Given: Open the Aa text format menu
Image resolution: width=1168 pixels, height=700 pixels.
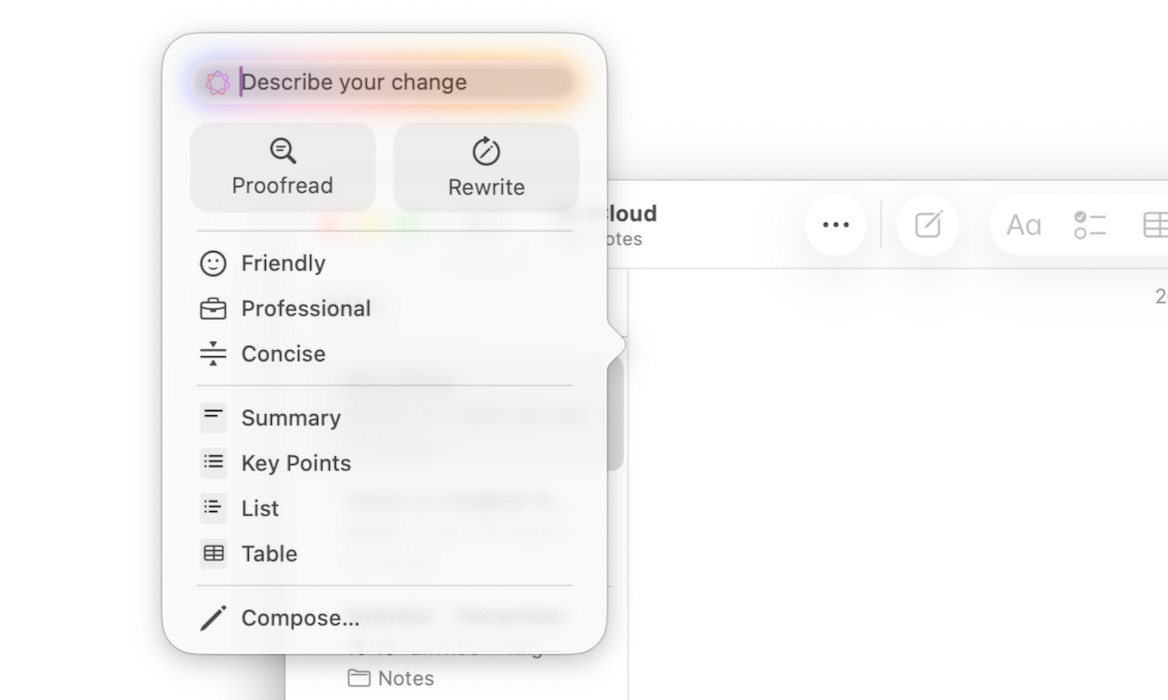Looking at the screenshot, I should [x=1023, y=225].
